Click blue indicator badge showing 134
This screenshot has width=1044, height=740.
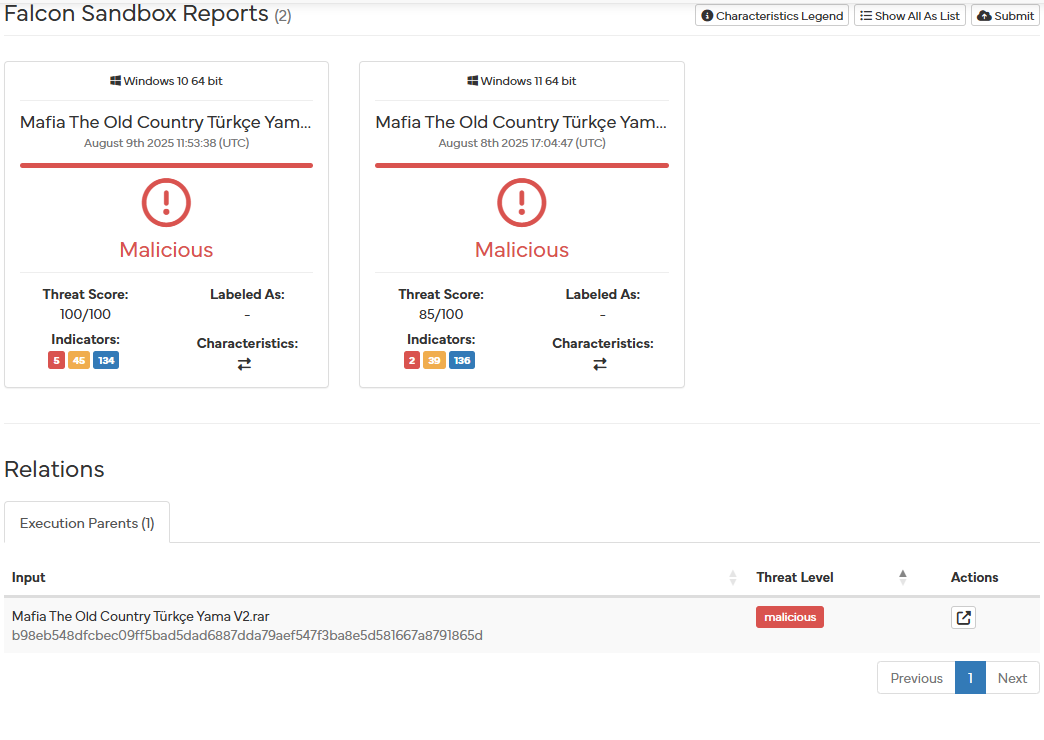click(106, 360)
